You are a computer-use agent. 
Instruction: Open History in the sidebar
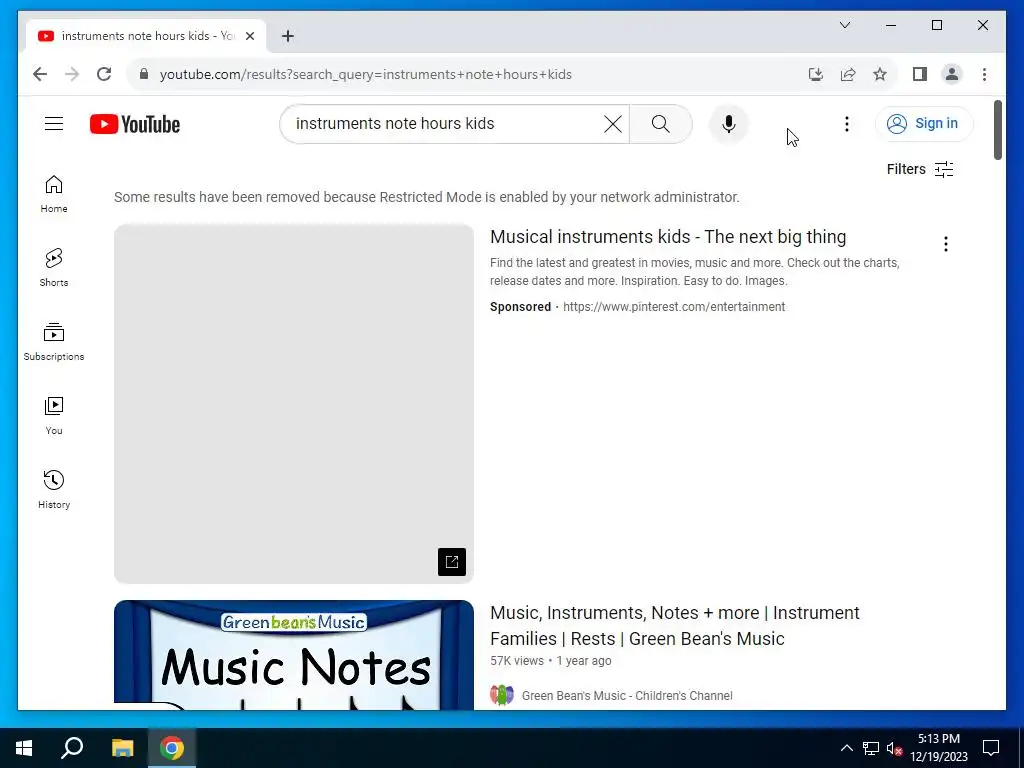coord(54,489)
